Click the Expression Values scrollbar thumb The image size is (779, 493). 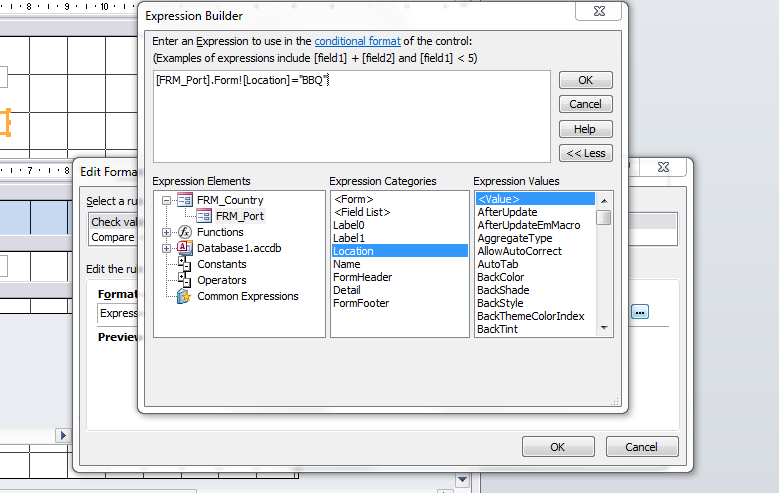coord(604,217)
